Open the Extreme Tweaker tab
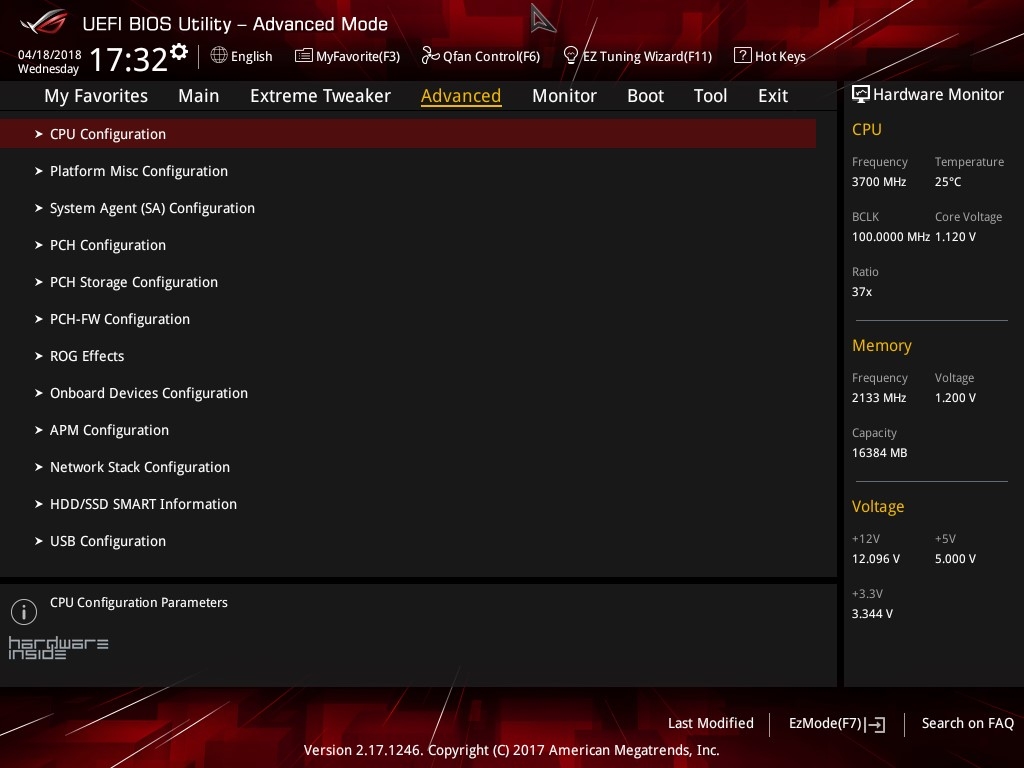 click(320, 96)
